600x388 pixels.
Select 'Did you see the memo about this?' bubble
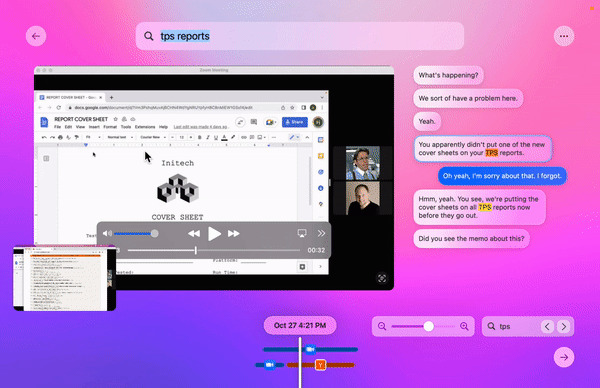click(471, 238)
